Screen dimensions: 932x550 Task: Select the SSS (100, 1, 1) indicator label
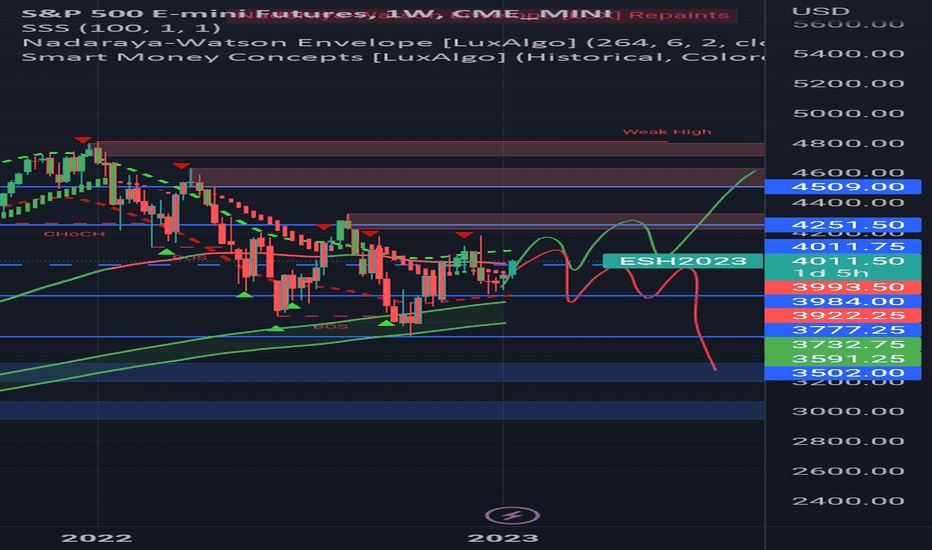[x=121, y=28]
